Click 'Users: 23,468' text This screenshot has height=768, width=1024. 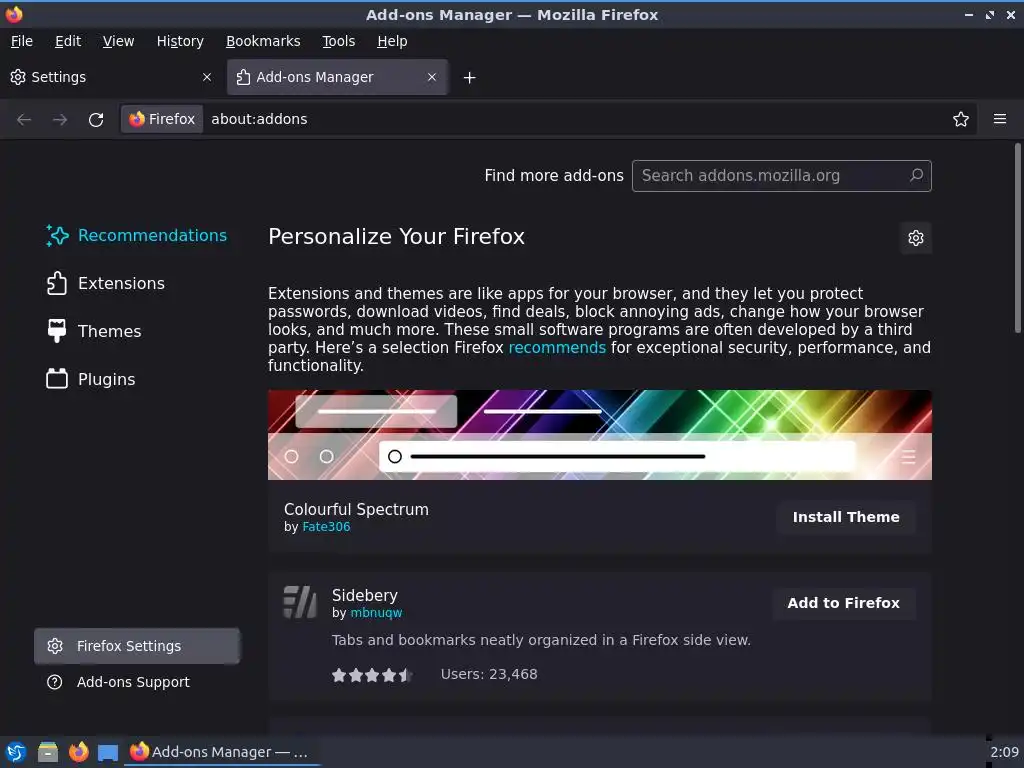click(488, 674)
